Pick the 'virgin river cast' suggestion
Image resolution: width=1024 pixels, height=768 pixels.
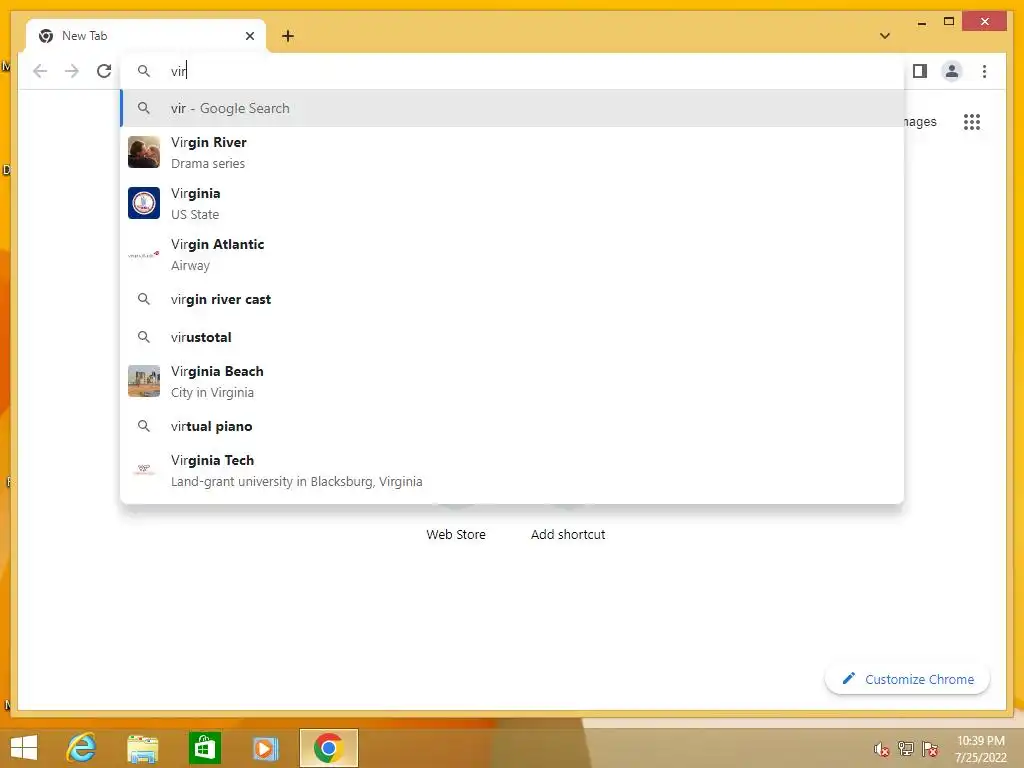point(512,299)
